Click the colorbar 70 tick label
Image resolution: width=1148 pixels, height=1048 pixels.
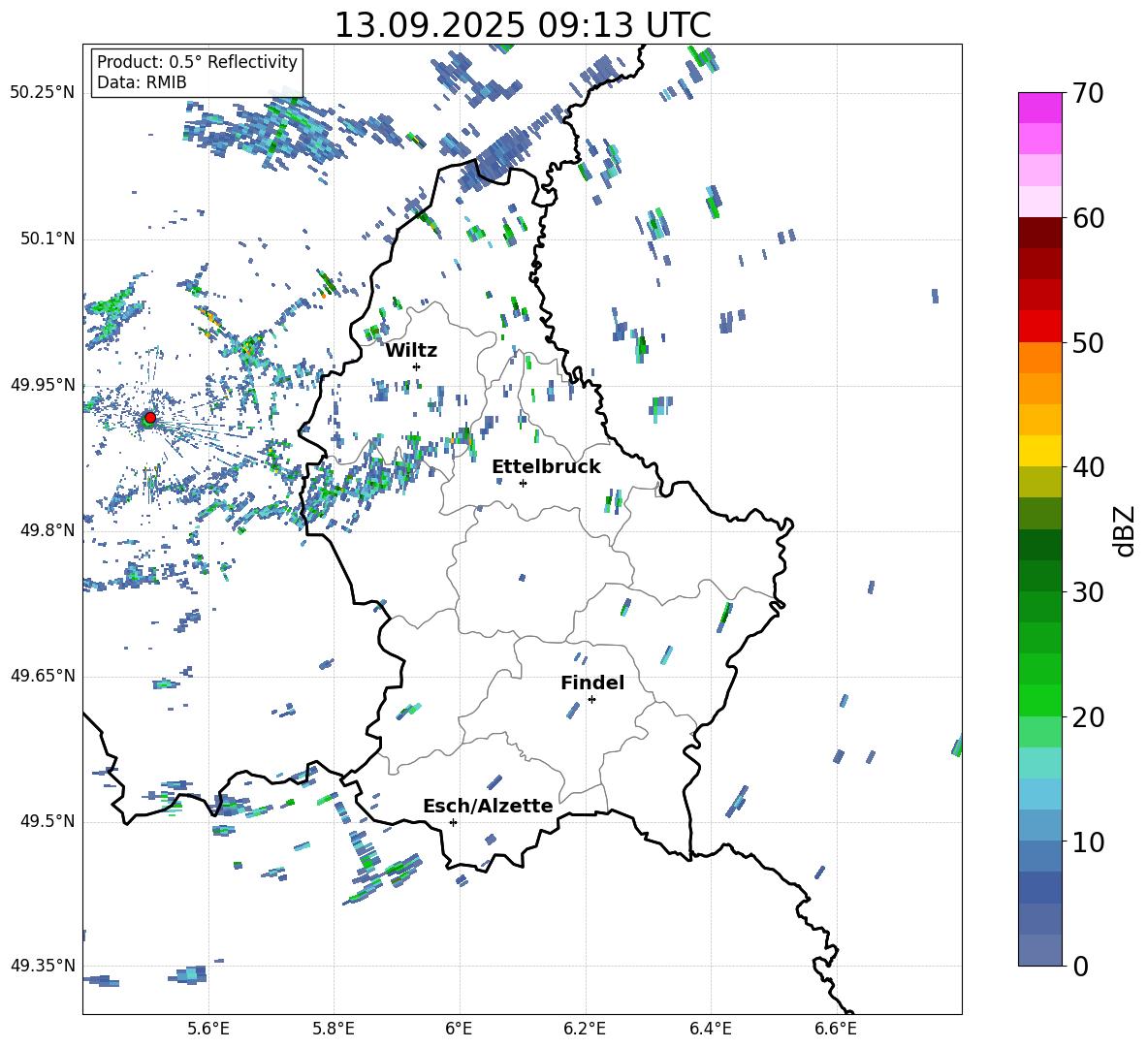click(1088, 94)
